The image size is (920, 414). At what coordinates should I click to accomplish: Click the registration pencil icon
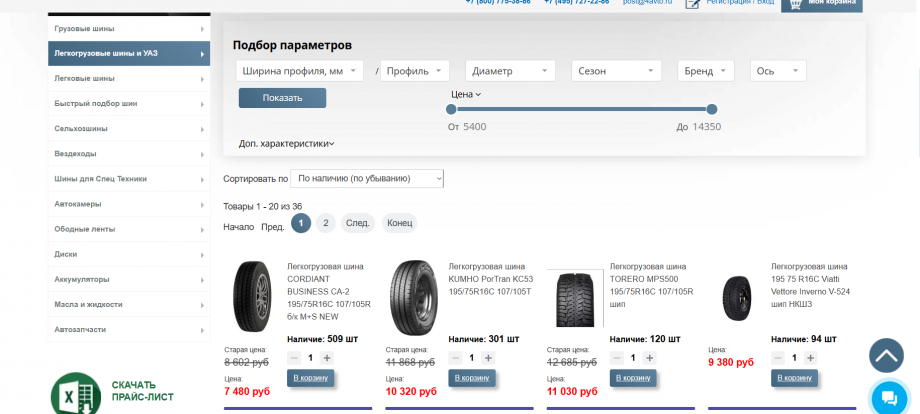pyautogui.click(x=692, y=4)
